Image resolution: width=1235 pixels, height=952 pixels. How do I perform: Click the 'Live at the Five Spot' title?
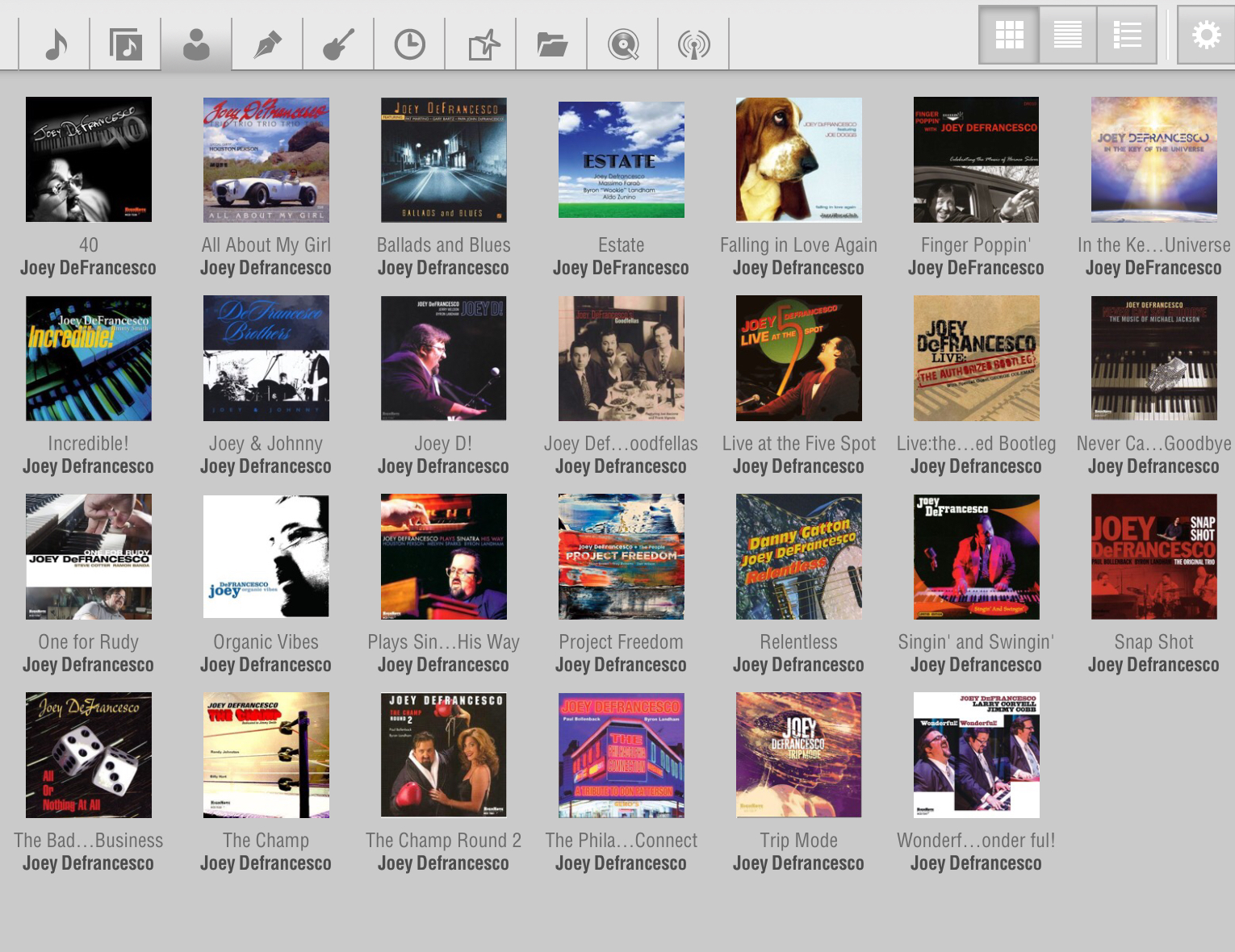pyautogui.click(x=799, y=443)
